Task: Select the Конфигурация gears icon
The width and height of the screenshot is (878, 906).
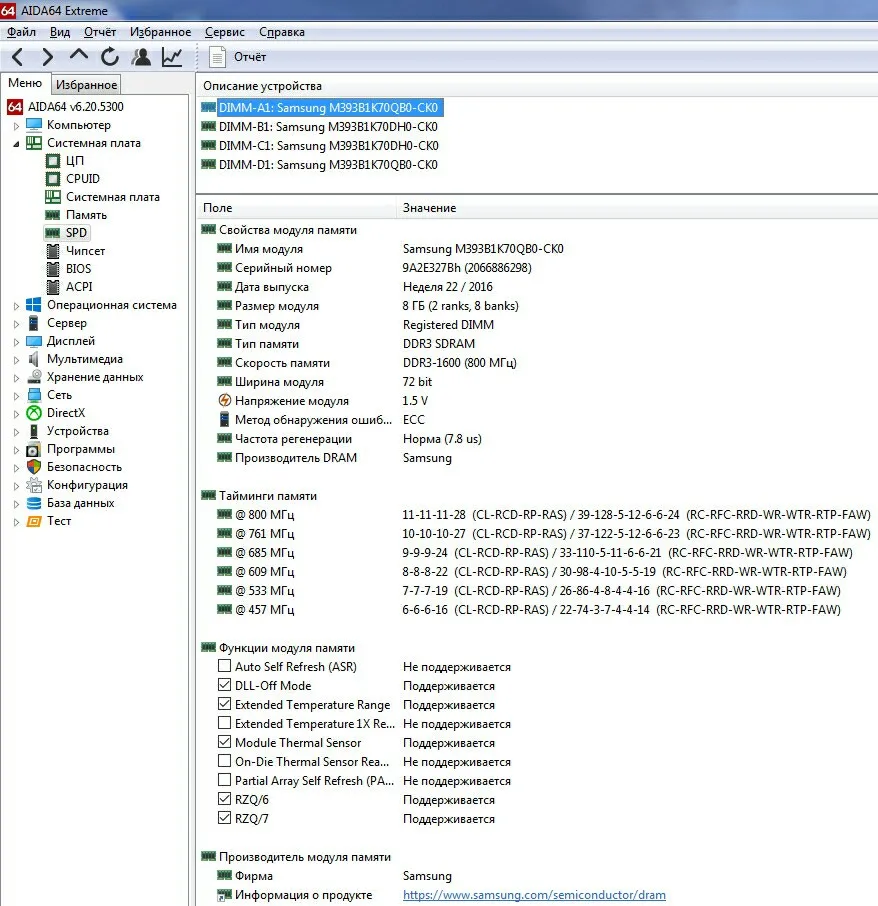Action: pos(34,485)
